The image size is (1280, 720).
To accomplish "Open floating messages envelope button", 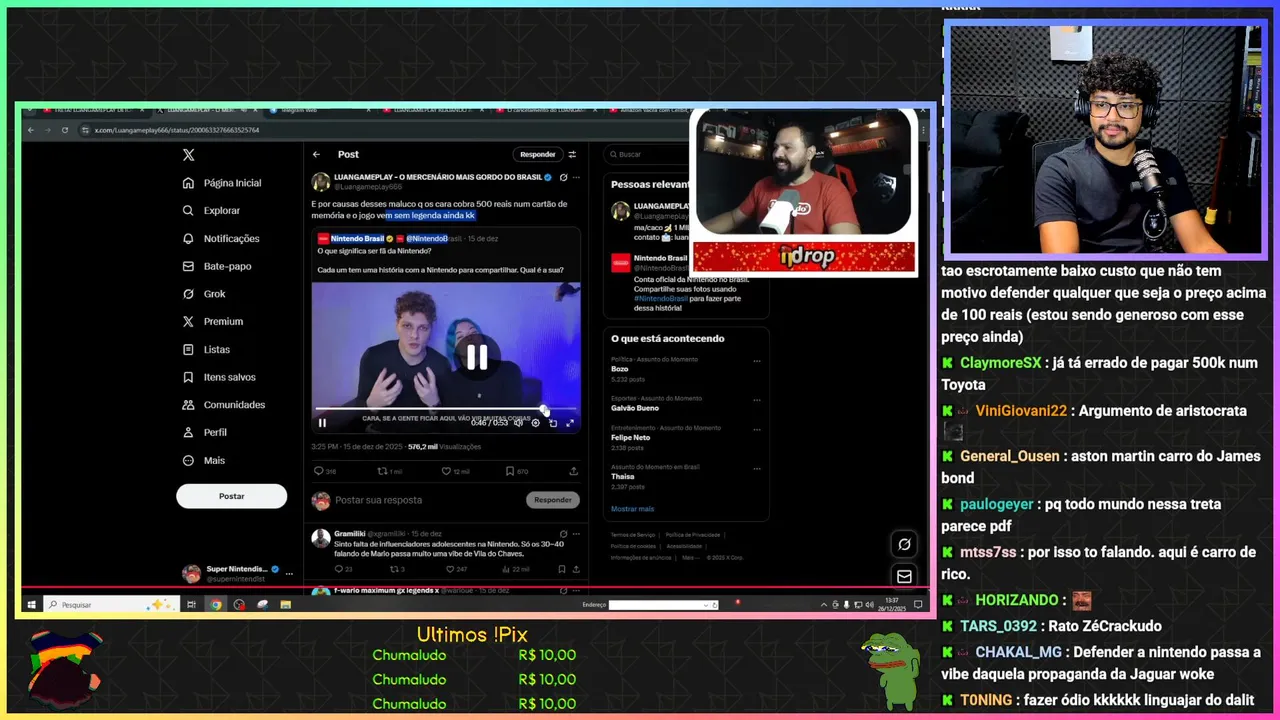I will coord(904,576).
